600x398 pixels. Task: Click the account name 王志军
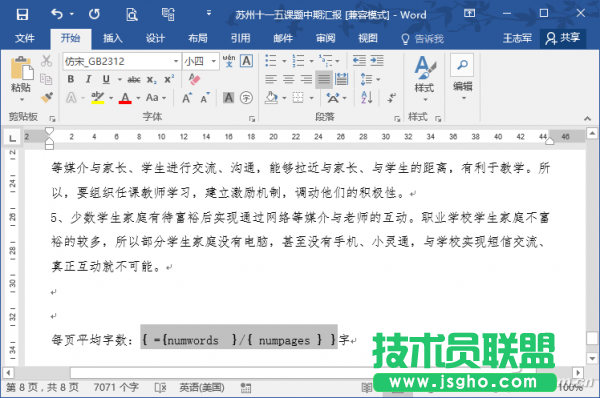(x=517, y=38)
